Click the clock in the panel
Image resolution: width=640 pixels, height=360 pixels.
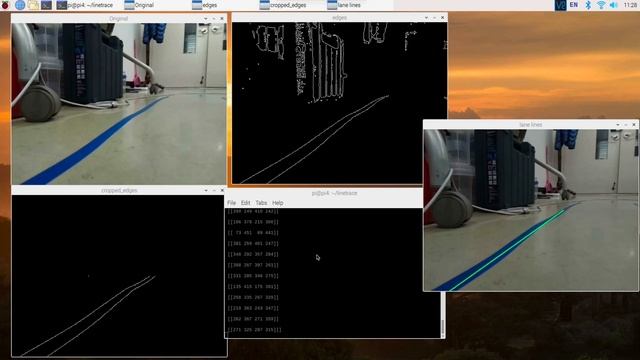tap(631, 5)
